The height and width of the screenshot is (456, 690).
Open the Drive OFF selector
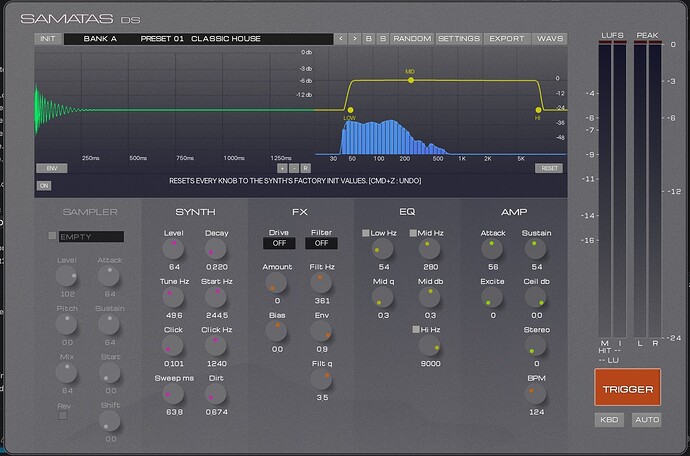279,243
